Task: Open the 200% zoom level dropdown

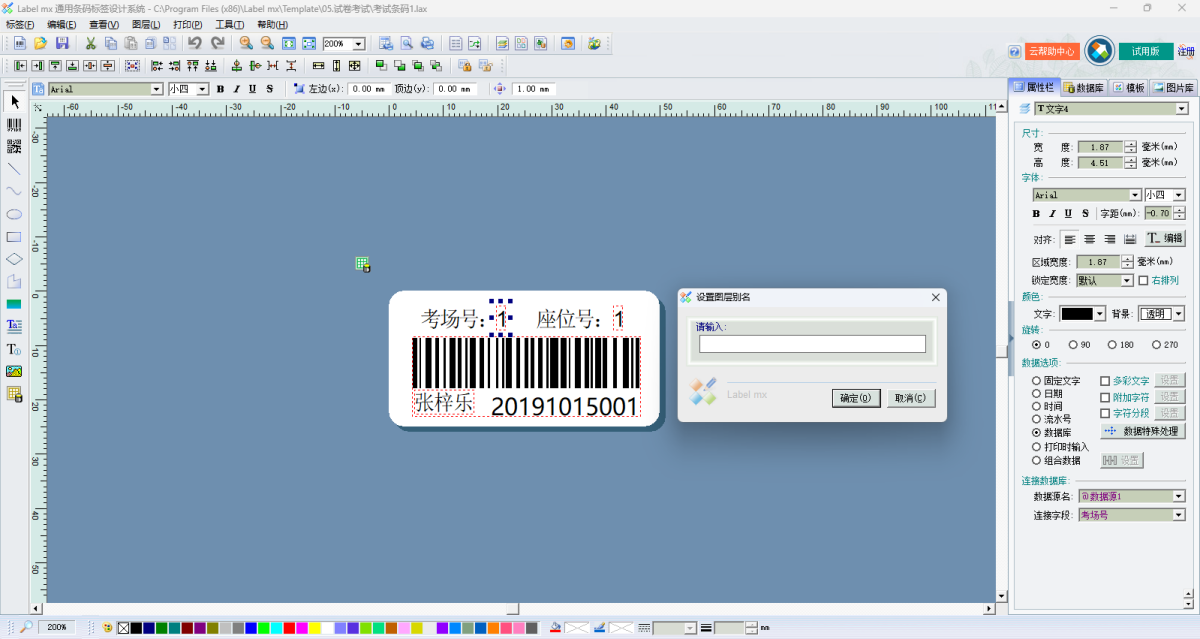Action: (358, 44)
